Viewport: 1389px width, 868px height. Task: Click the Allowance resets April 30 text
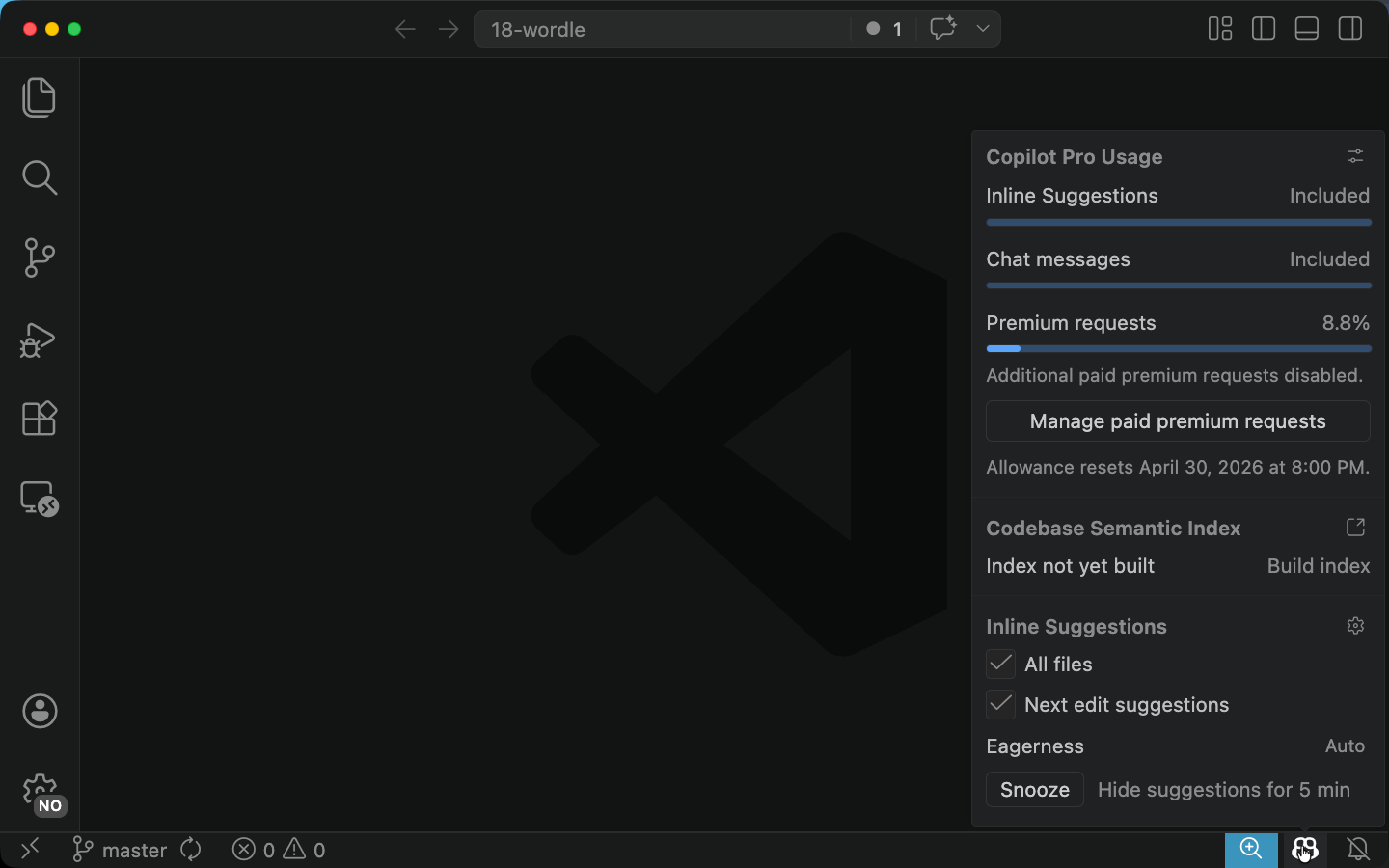[1178, 468]
